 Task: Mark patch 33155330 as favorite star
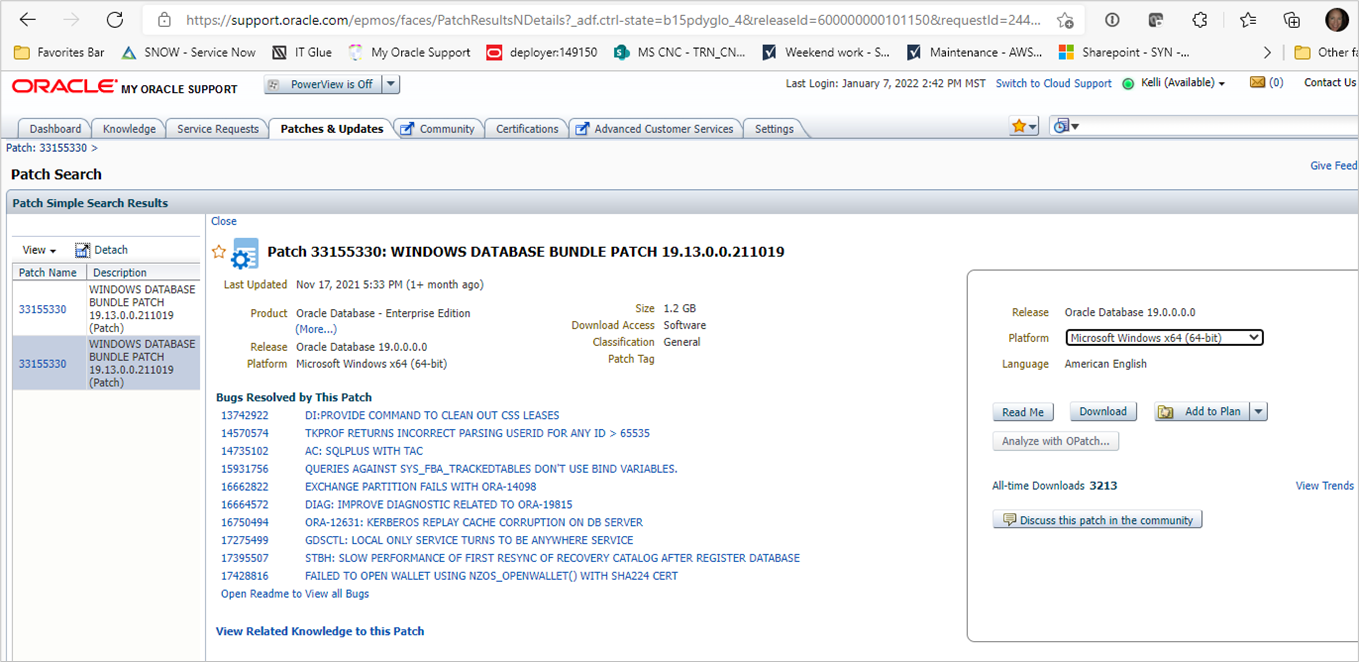coord(219,252)
